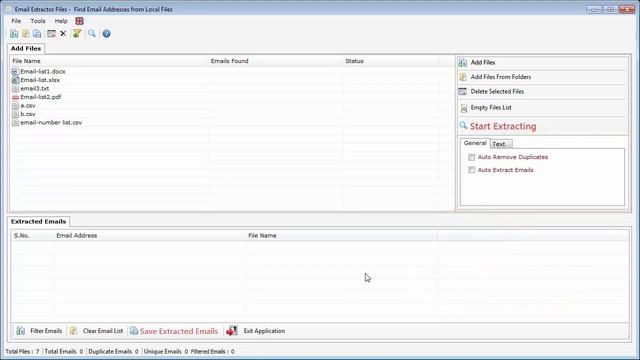Click the email3.txt file icon
640x360 pixels.
click(x=15, y=89)
